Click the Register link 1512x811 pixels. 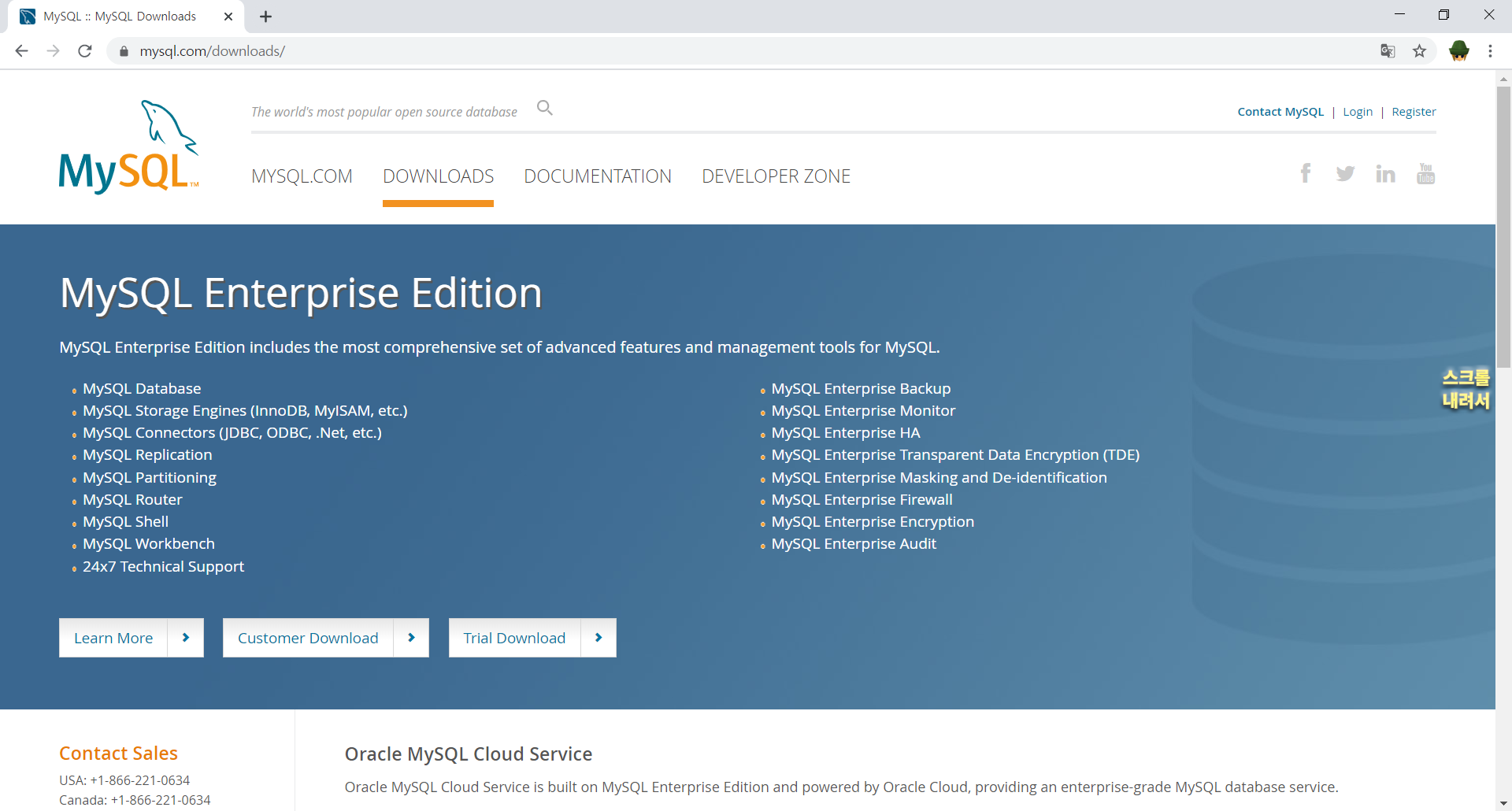[1414, 112]
